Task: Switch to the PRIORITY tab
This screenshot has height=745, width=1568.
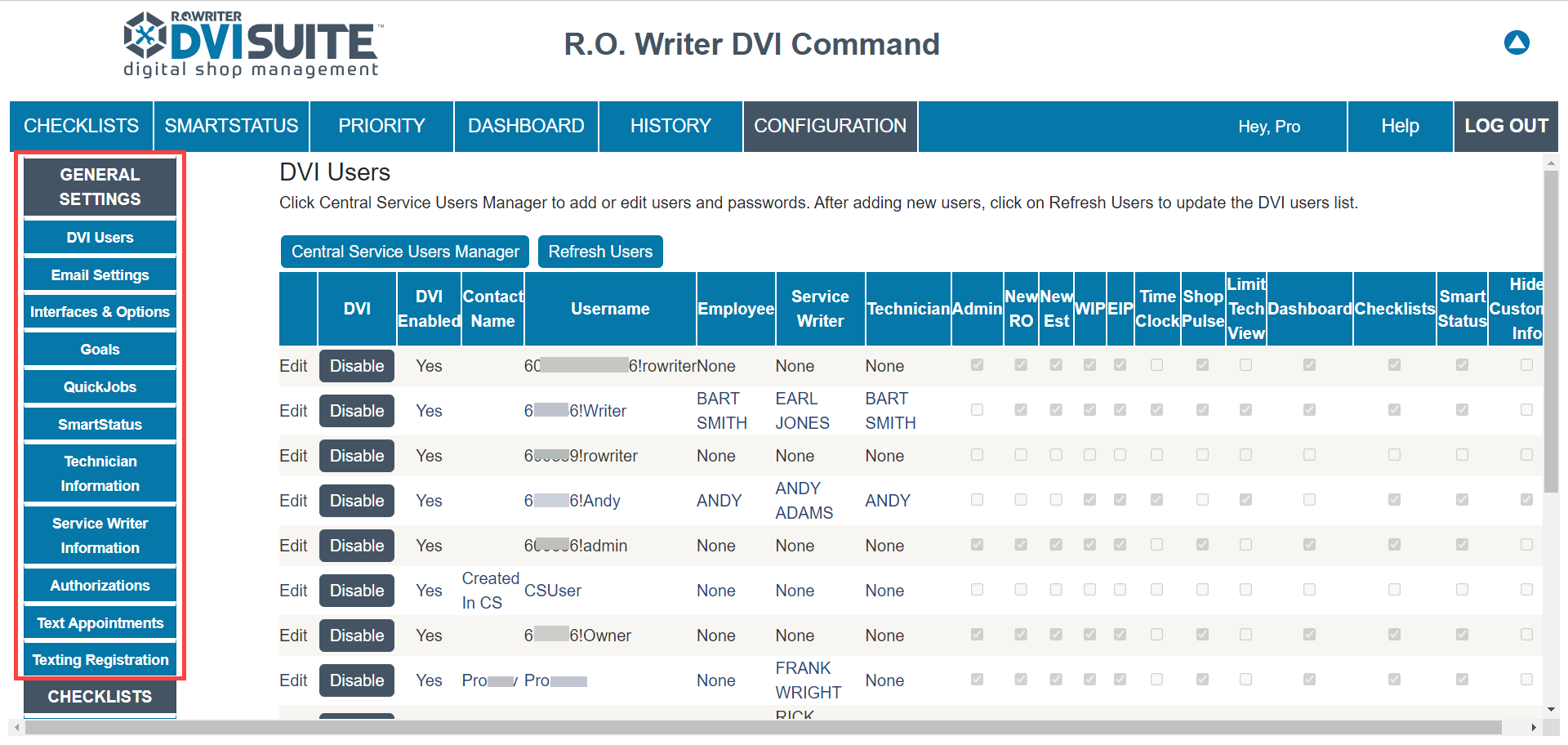Action: click(x=381, y=126)
